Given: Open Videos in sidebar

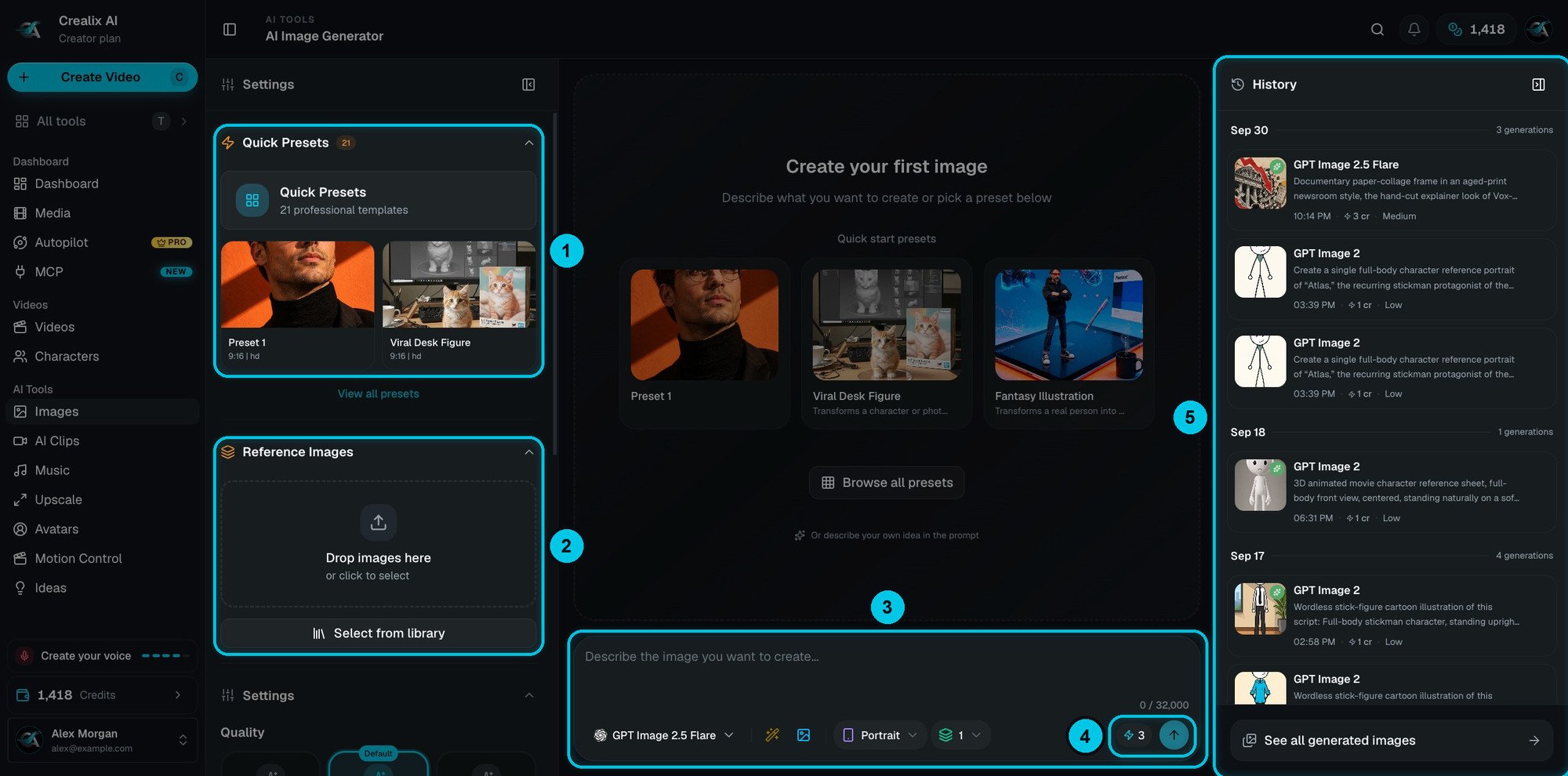Looking at the screenshot, I should pyautogui.click(x=102, y=327).
